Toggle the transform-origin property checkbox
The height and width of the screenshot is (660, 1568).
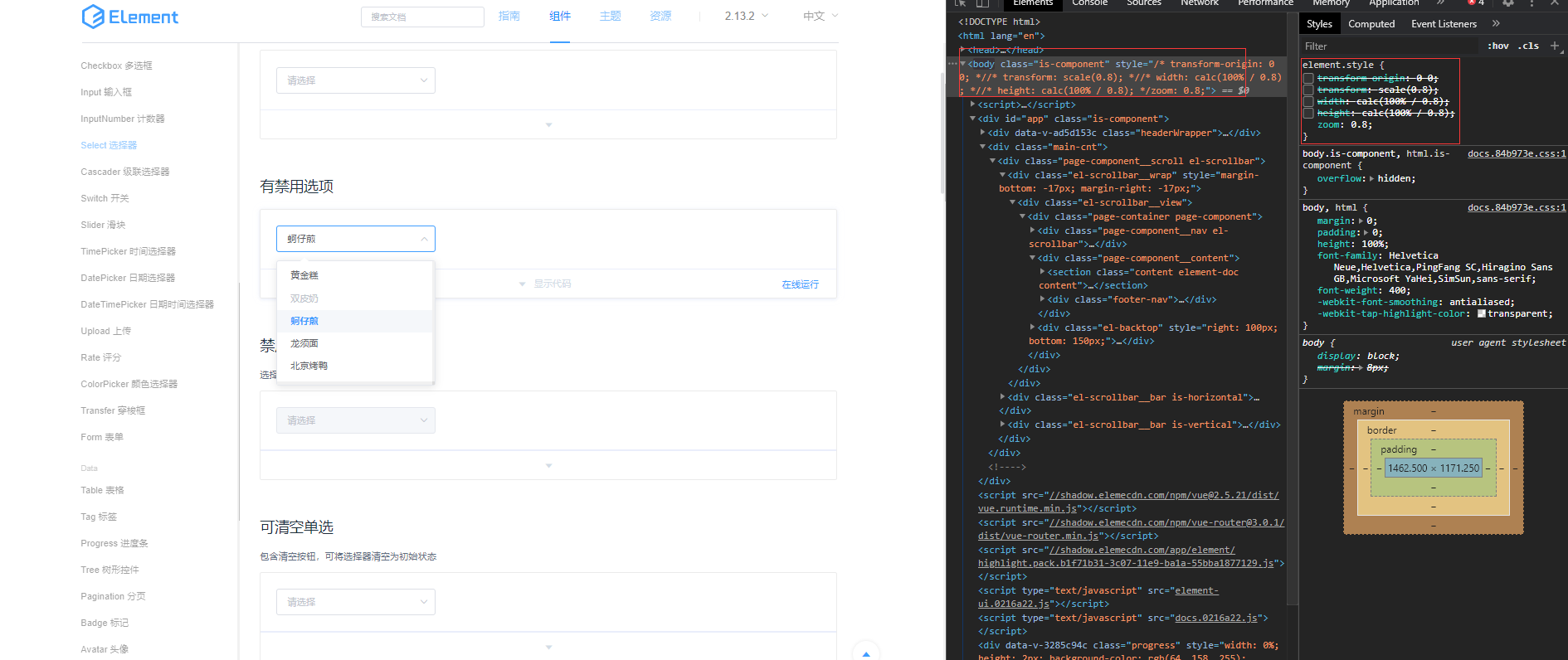pyautogui.click(x=1308, y=79)
